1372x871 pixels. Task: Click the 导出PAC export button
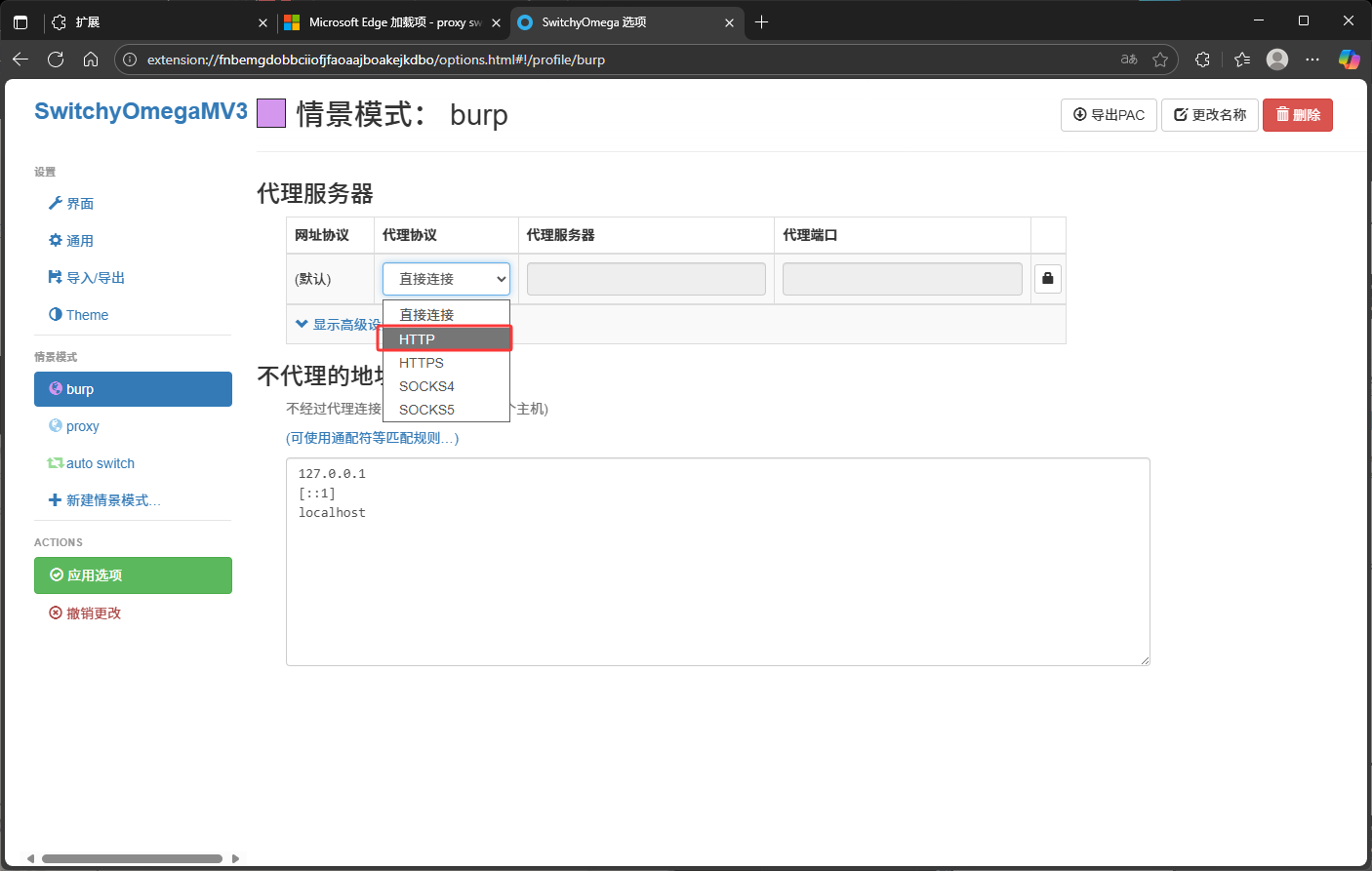1109,115
